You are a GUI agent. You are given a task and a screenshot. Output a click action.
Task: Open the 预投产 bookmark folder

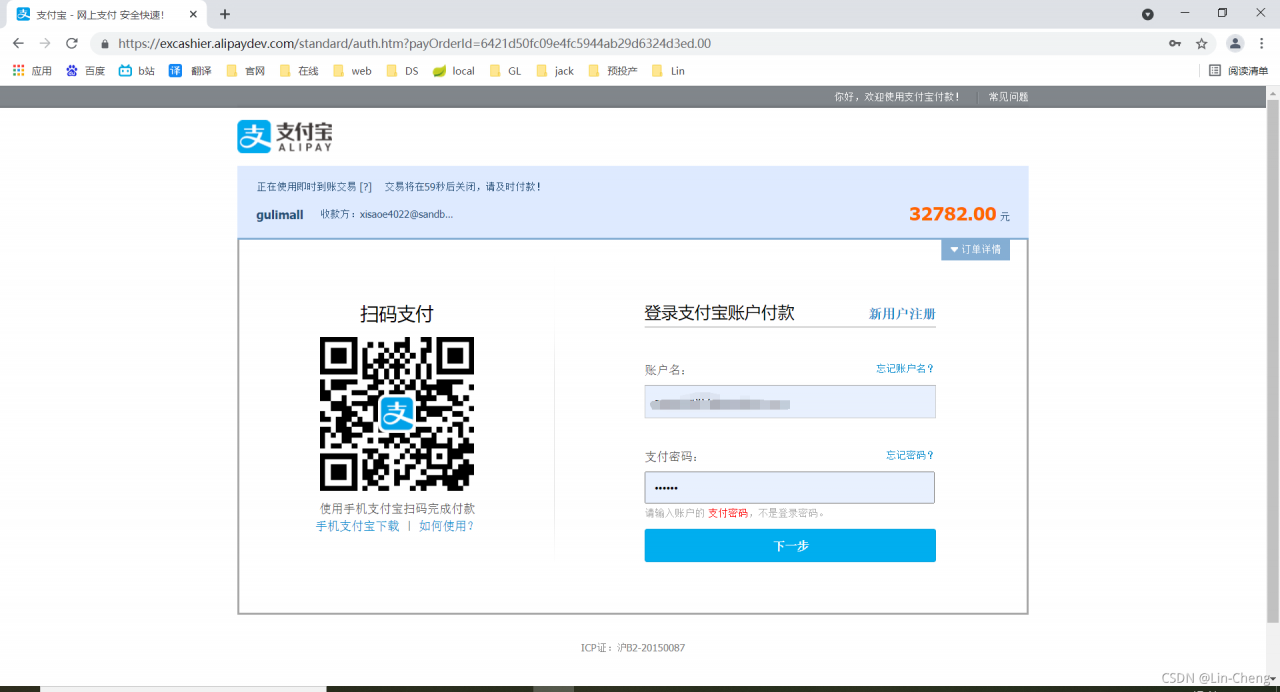coord(614,71)
